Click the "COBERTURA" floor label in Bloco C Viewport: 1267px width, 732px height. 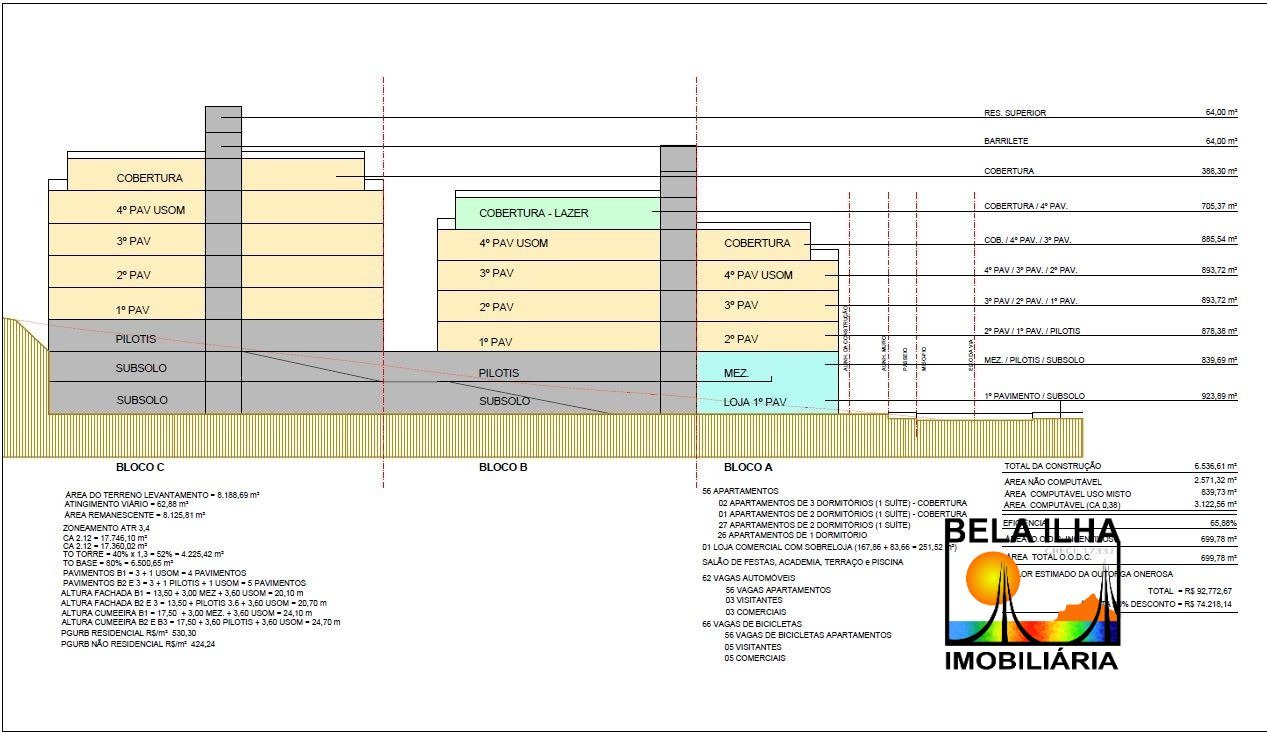(x=150, y=178)
